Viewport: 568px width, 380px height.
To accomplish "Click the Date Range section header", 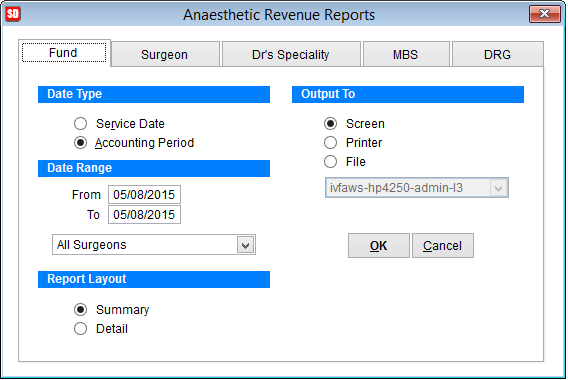I will pyautogui.click(x=154, y=168).
